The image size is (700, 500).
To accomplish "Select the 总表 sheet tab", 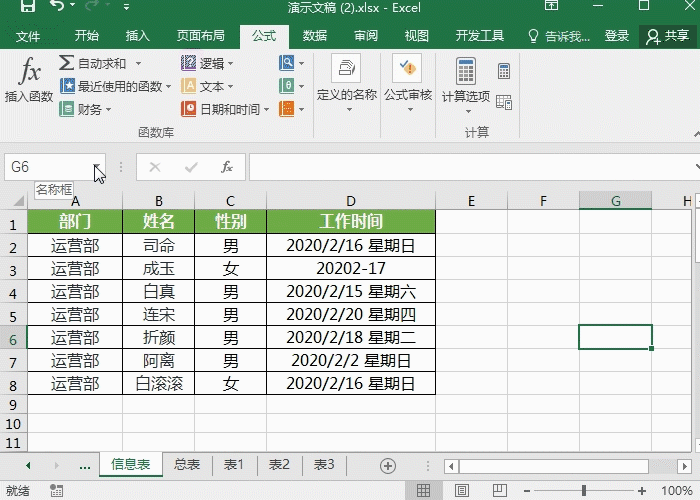I will click(x=187, y=465).
